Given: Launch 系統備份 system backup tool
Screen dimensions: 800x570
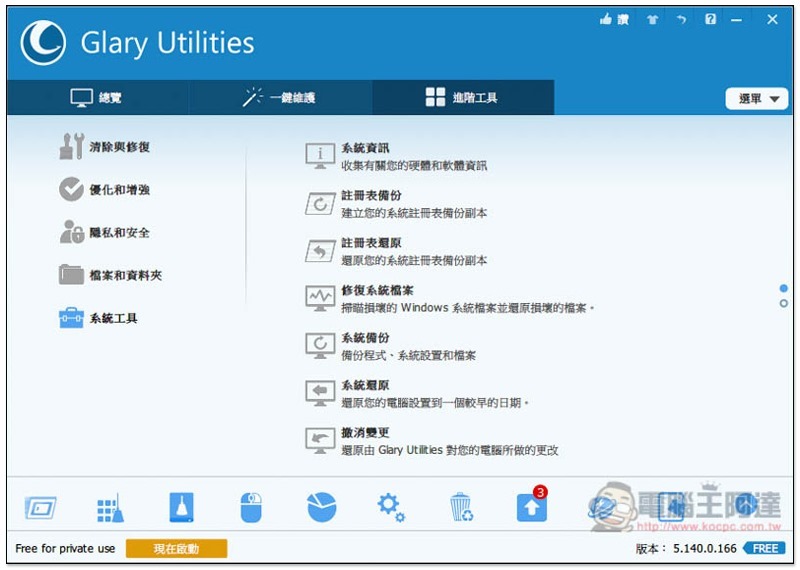Looking at the screenshot, I should click(x=390, y=346).
